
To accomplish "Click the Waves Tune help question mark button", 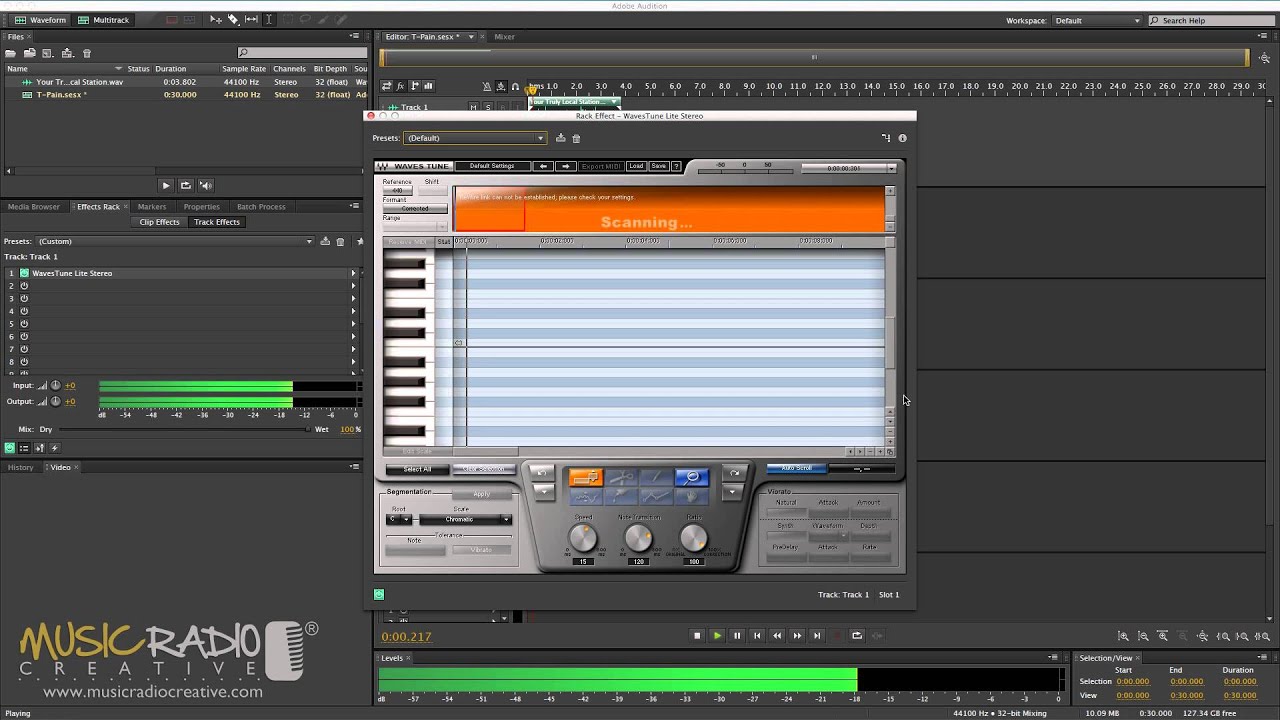I will coord(676,166).
